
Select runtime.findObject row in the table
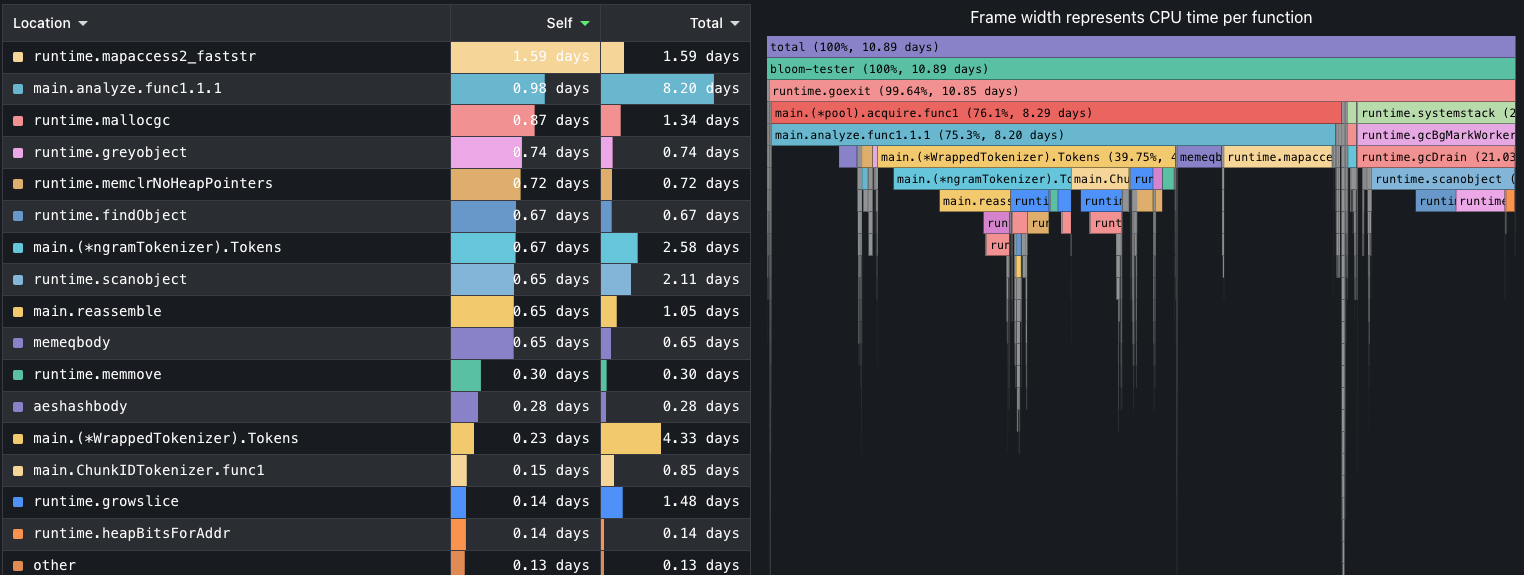tap(376, 216)
